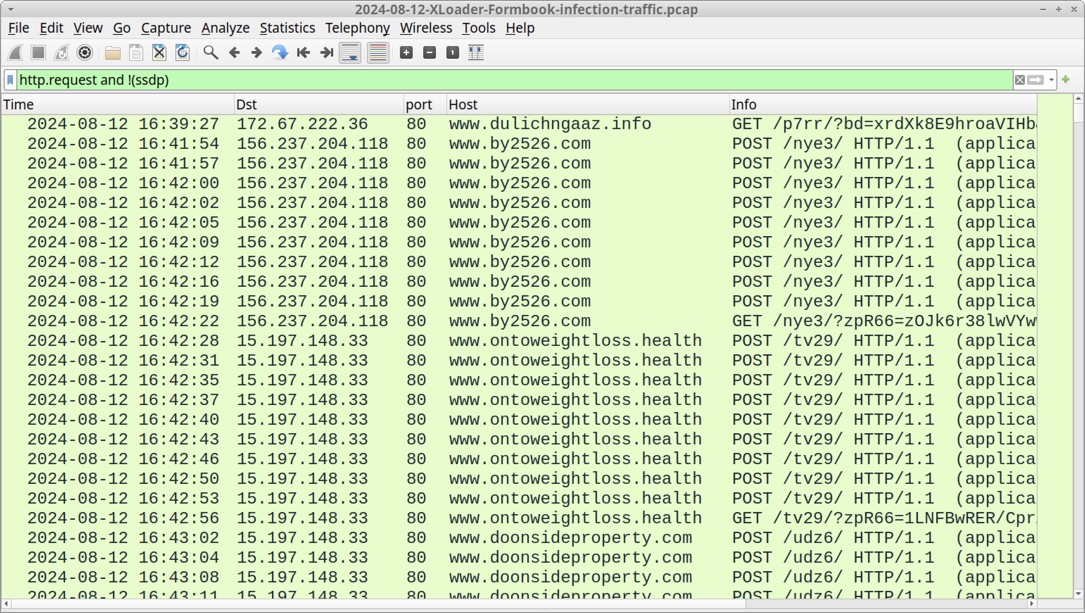Viewport: 1085px width, 613px height.
Task: Jump to the first packet
Action: pyautogui.click(x=303, y=53)
